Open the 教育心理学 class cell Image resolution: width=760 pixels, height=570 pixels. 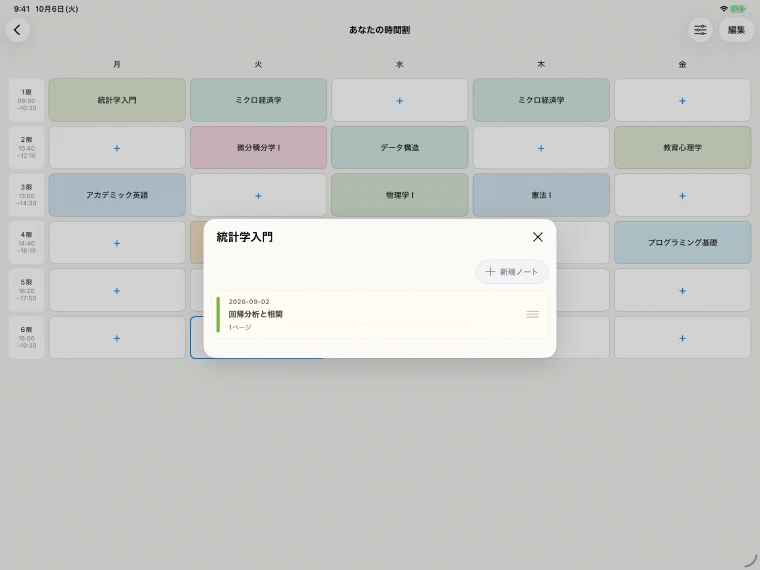(x=682, y=148)
